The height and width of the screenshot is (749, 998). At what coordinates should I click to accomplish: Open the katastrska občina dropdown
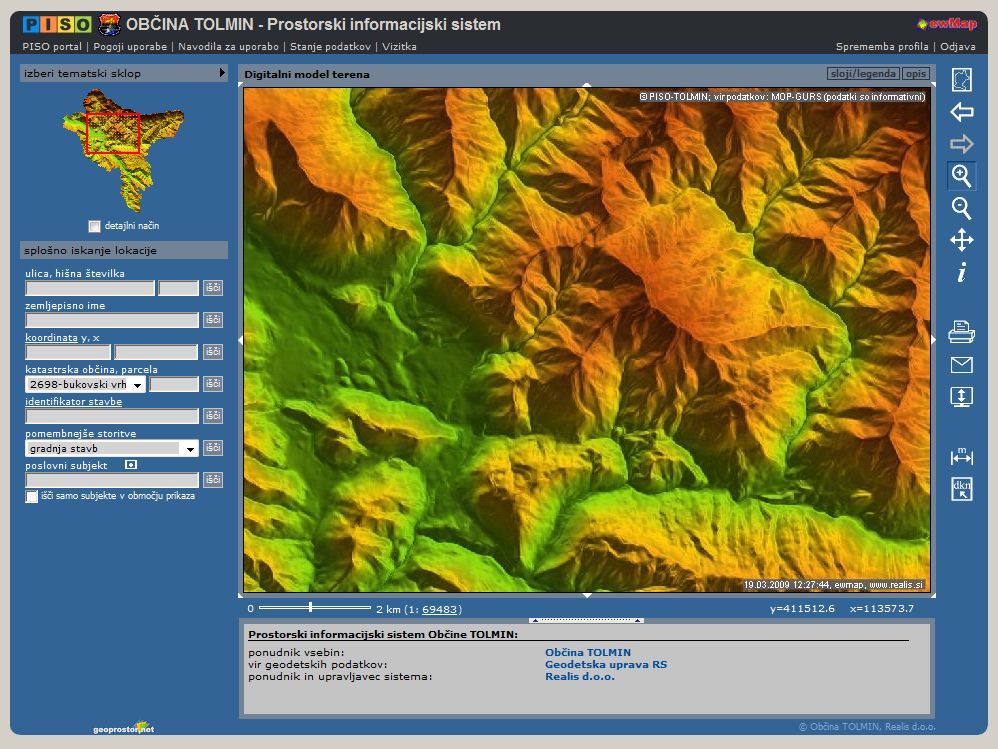click(x=136, y=384)
